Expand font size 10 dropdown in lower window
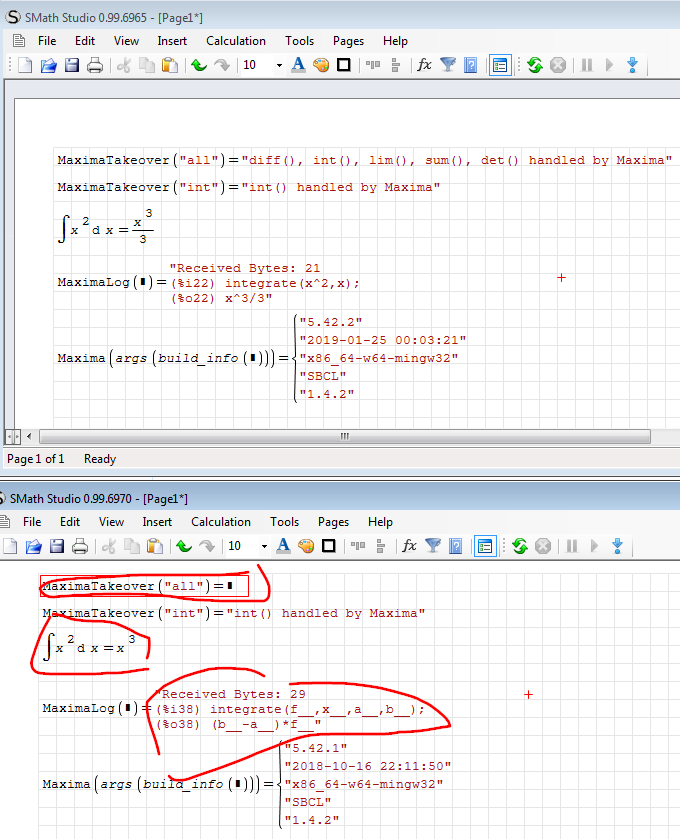This screenshot has width=680, height=839. point(264,546)
